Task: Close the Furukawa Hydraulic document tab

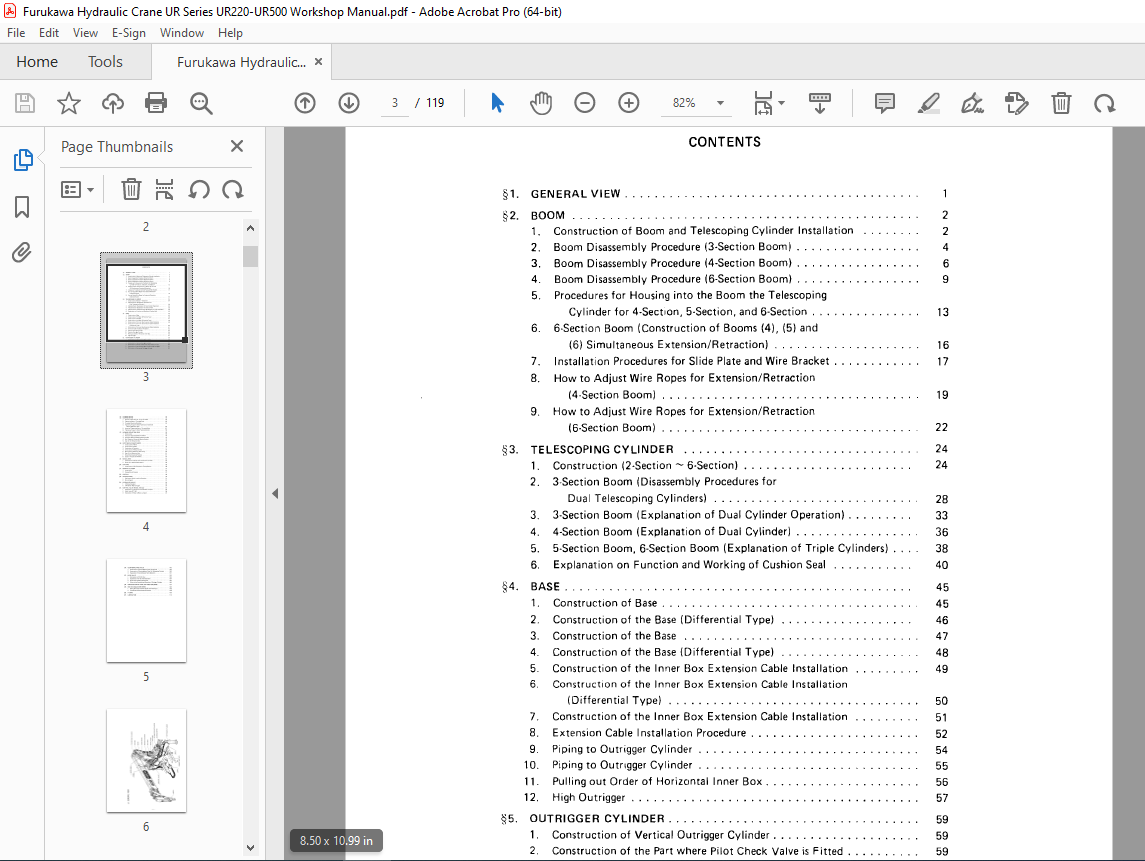Action: (x=318, y=62)
